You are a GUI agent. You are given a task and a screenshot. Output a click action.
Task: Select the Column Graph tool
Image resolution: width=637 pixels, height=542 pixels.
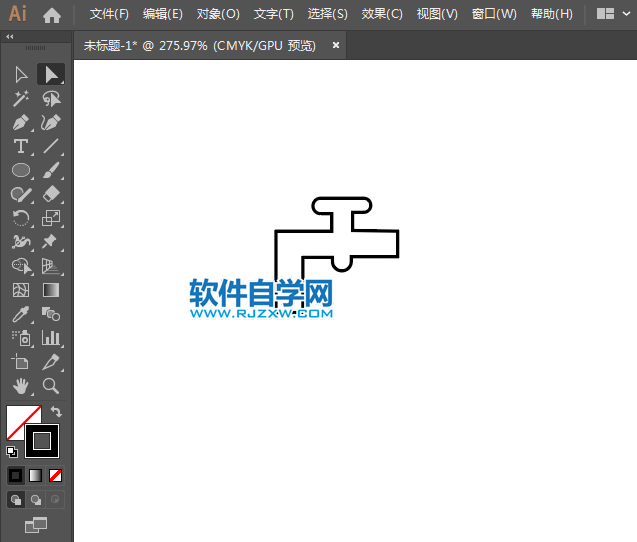pyautogui.click(x=51, y=338)
